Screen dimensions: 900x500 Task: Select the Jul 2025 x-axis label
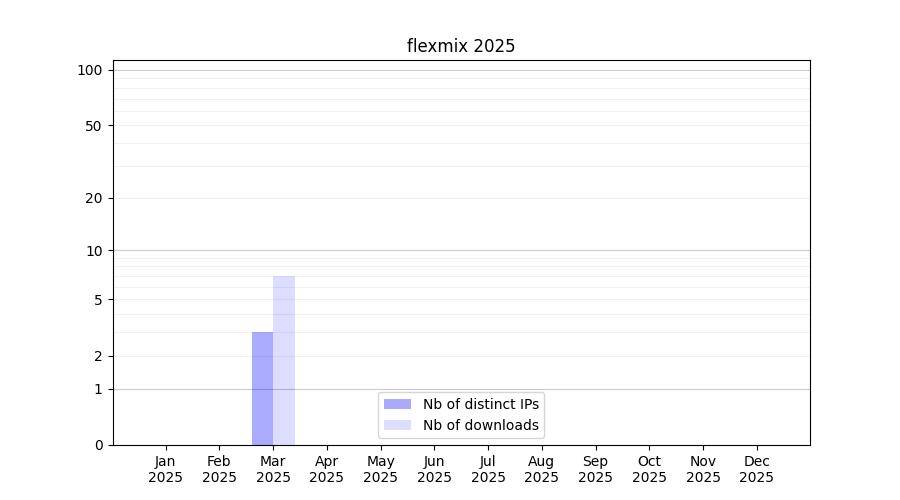[x=488, y=469]
